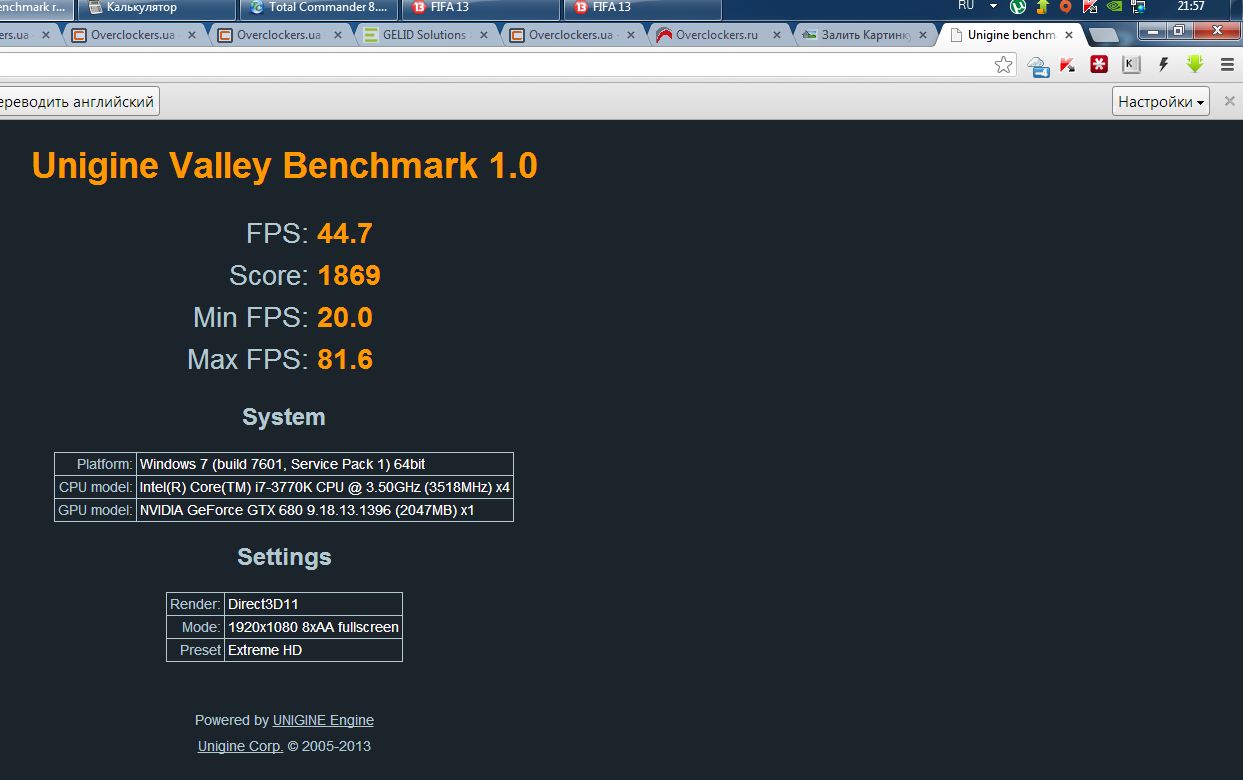The width and height of the screenshot is (1243, 780).
Task: Click the network connection tray icon
Action: coord(1136,7)
